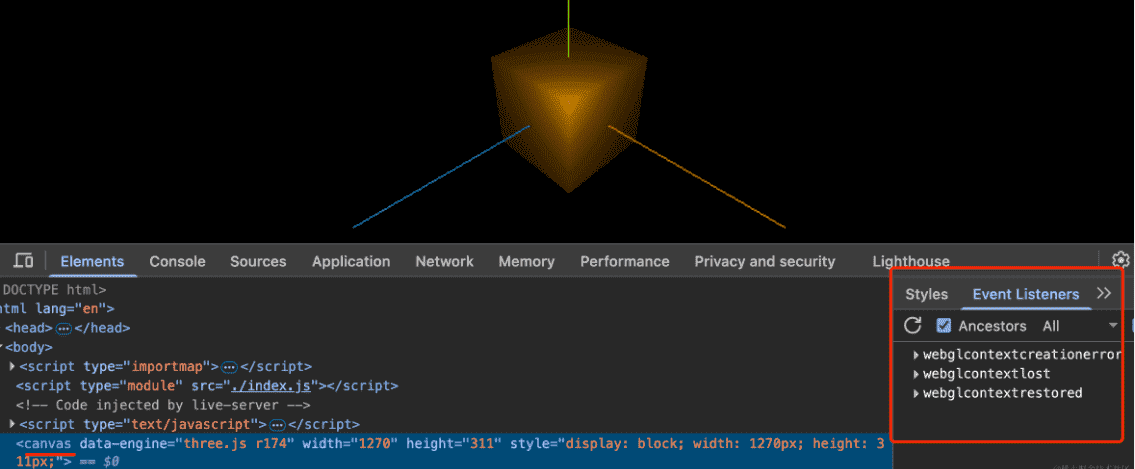Click ellipsis in importmap script tag
Viewport: 1135px width, 469px height.
(x=229, y=367)
